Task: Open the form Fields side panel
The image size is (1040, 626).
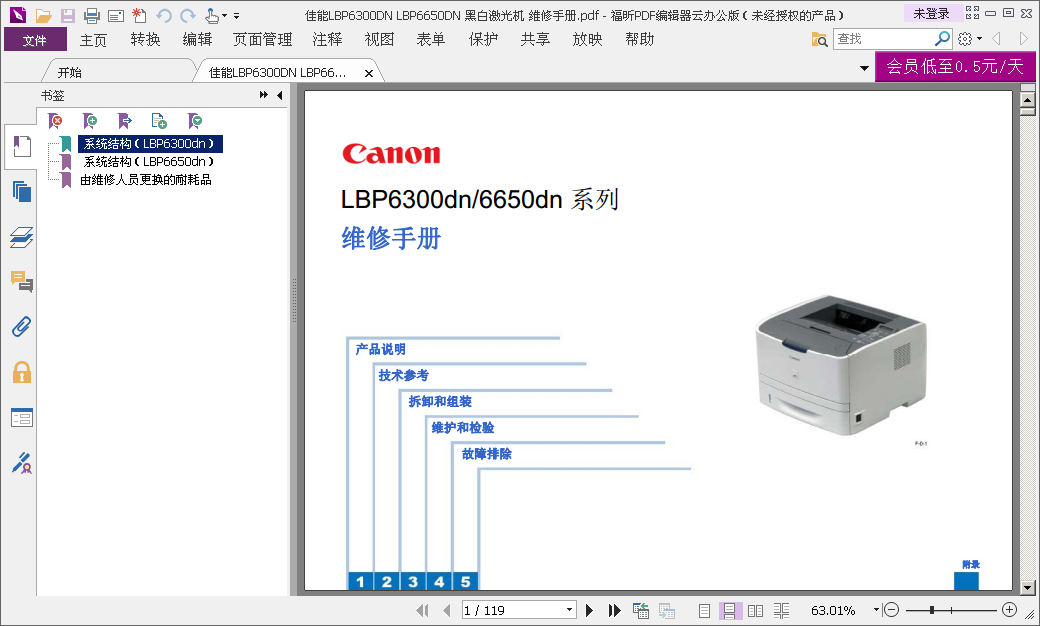Action: 21,418
